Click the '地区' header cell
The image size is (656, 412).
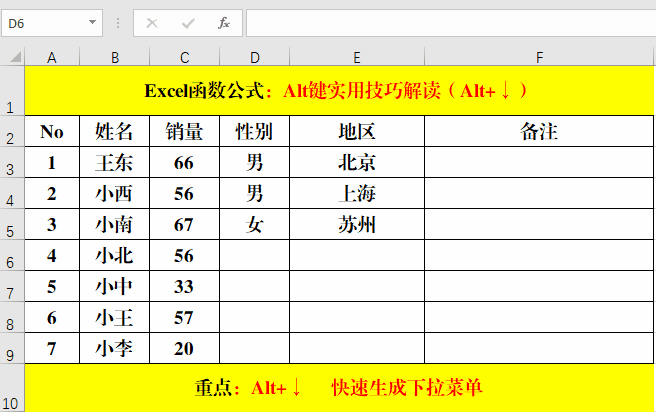pos(357,131)
